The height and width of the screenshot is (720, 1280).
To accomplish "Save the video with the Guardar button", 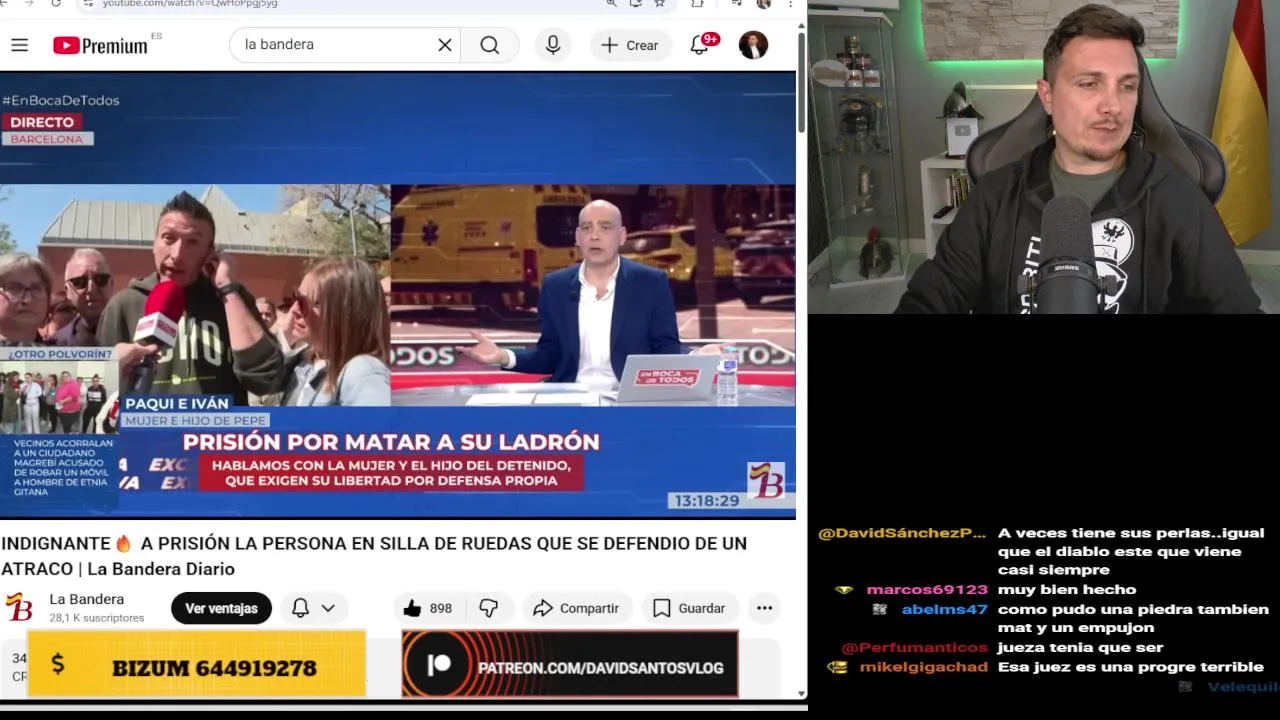I will (x=689, y=608).
